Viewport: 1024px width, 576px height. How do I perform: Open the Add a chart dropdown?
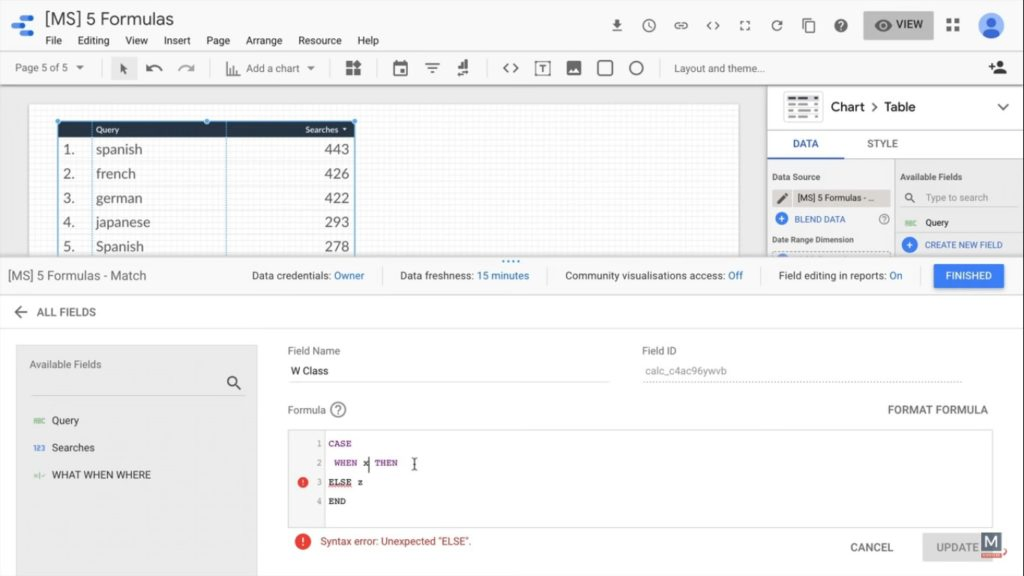pyautogui.click(x=270, y=68)
